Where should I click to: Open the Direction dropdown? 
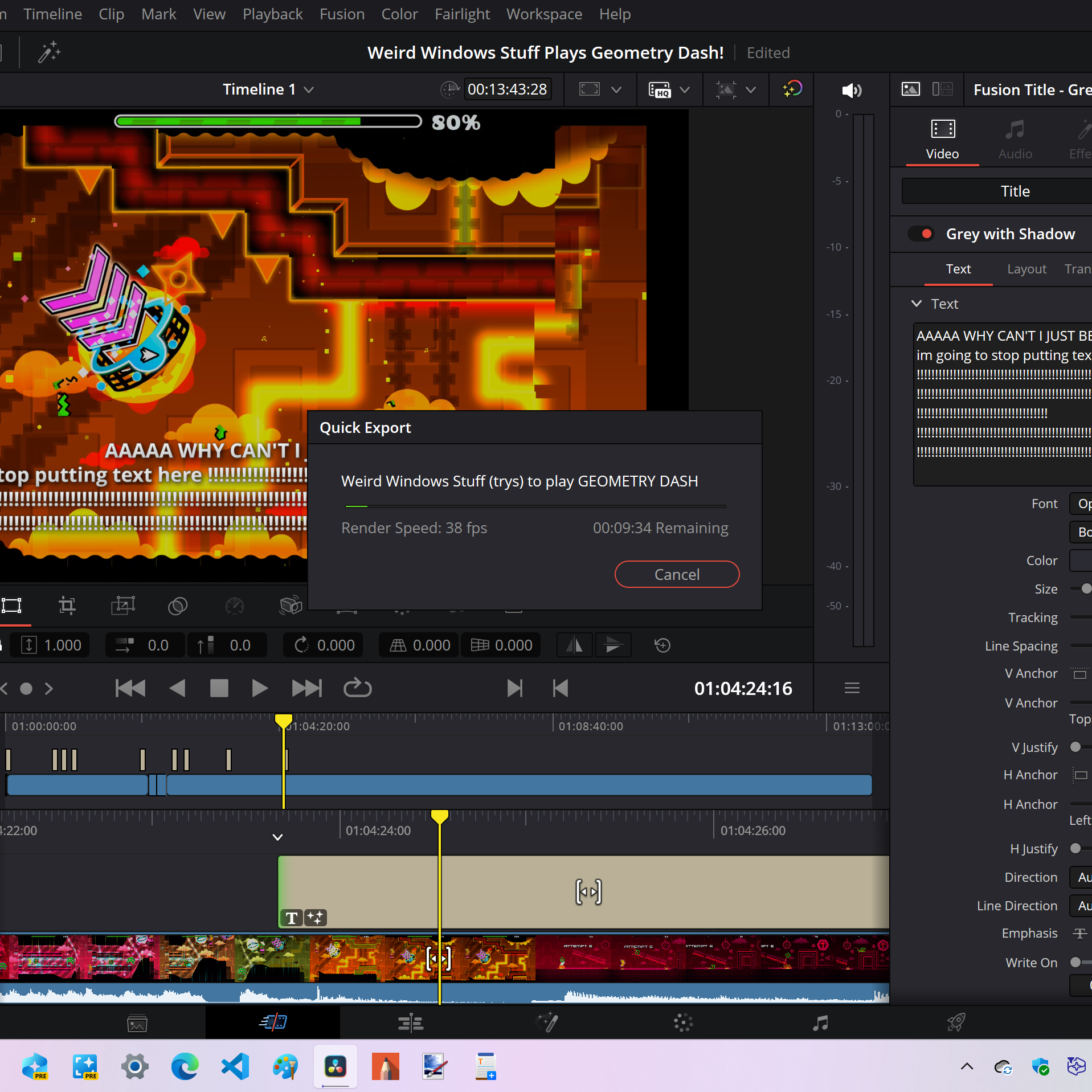click(x=1081, y=877)
